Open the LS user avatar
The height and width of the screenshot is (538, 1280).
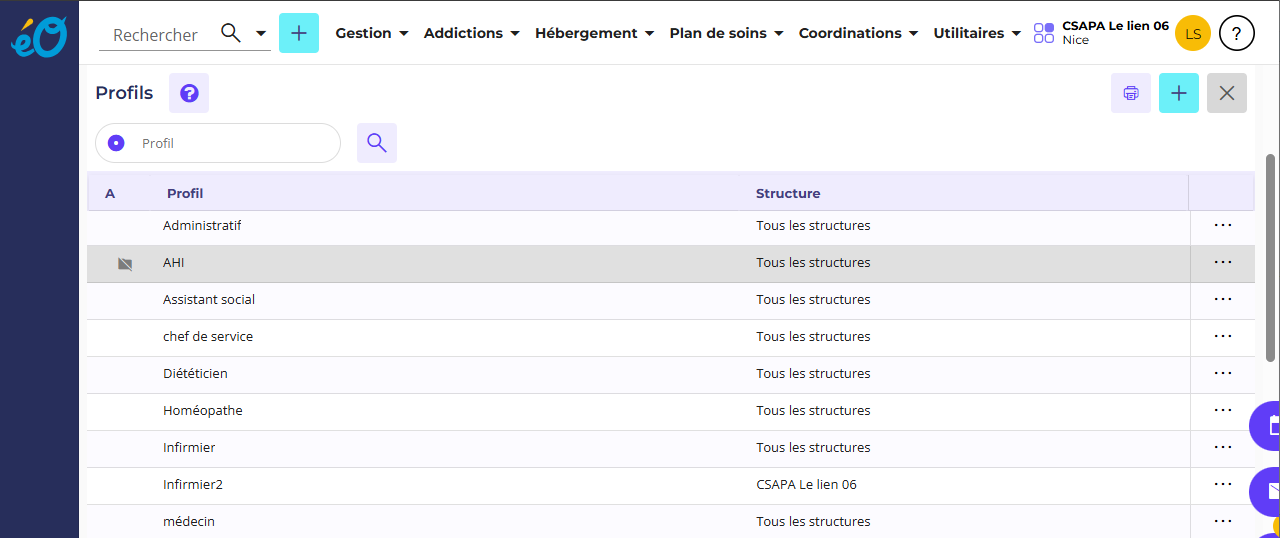point(1193,33)
